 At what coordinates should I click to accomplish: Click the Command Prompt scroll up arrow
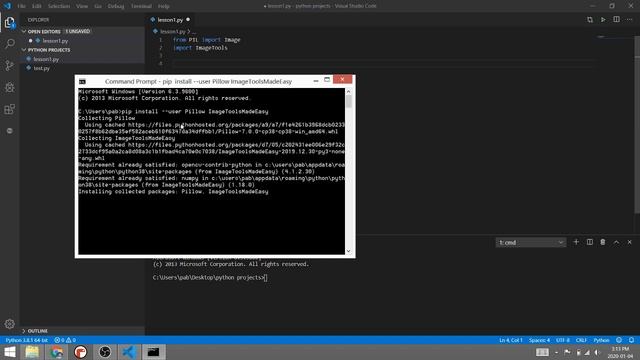[x=349, y=91]
